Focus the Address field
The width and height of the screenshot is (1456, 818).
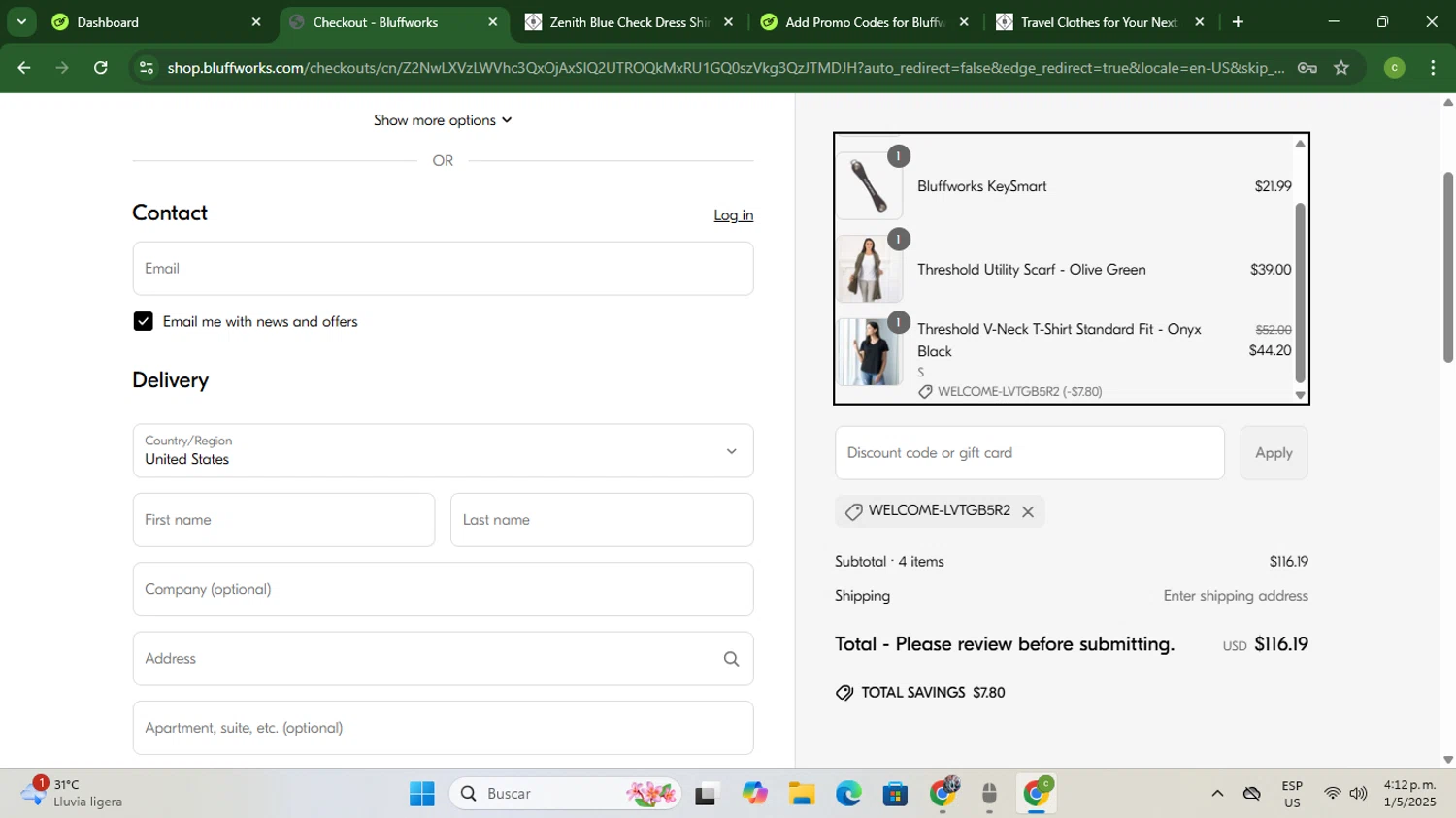[443, 659]
